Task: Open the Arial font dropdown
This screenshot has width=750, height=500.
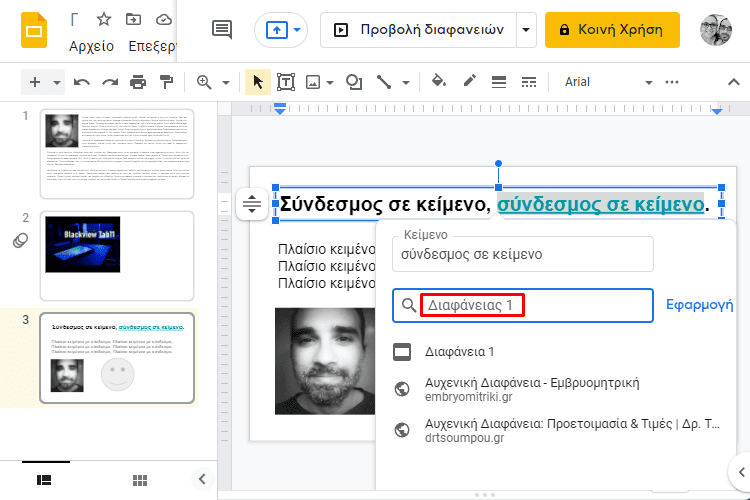Action: (x=607, y=82)
